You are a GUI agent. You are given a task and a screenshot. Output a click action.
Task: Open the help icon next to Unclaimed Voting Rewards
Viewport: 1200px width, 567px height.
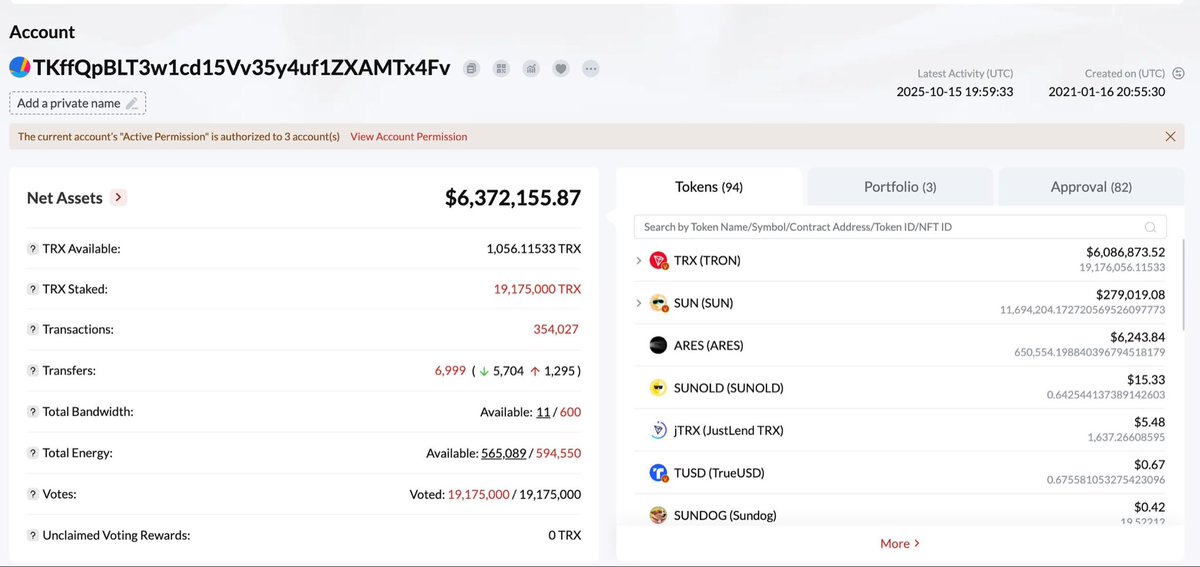click(x=32, y=535)
